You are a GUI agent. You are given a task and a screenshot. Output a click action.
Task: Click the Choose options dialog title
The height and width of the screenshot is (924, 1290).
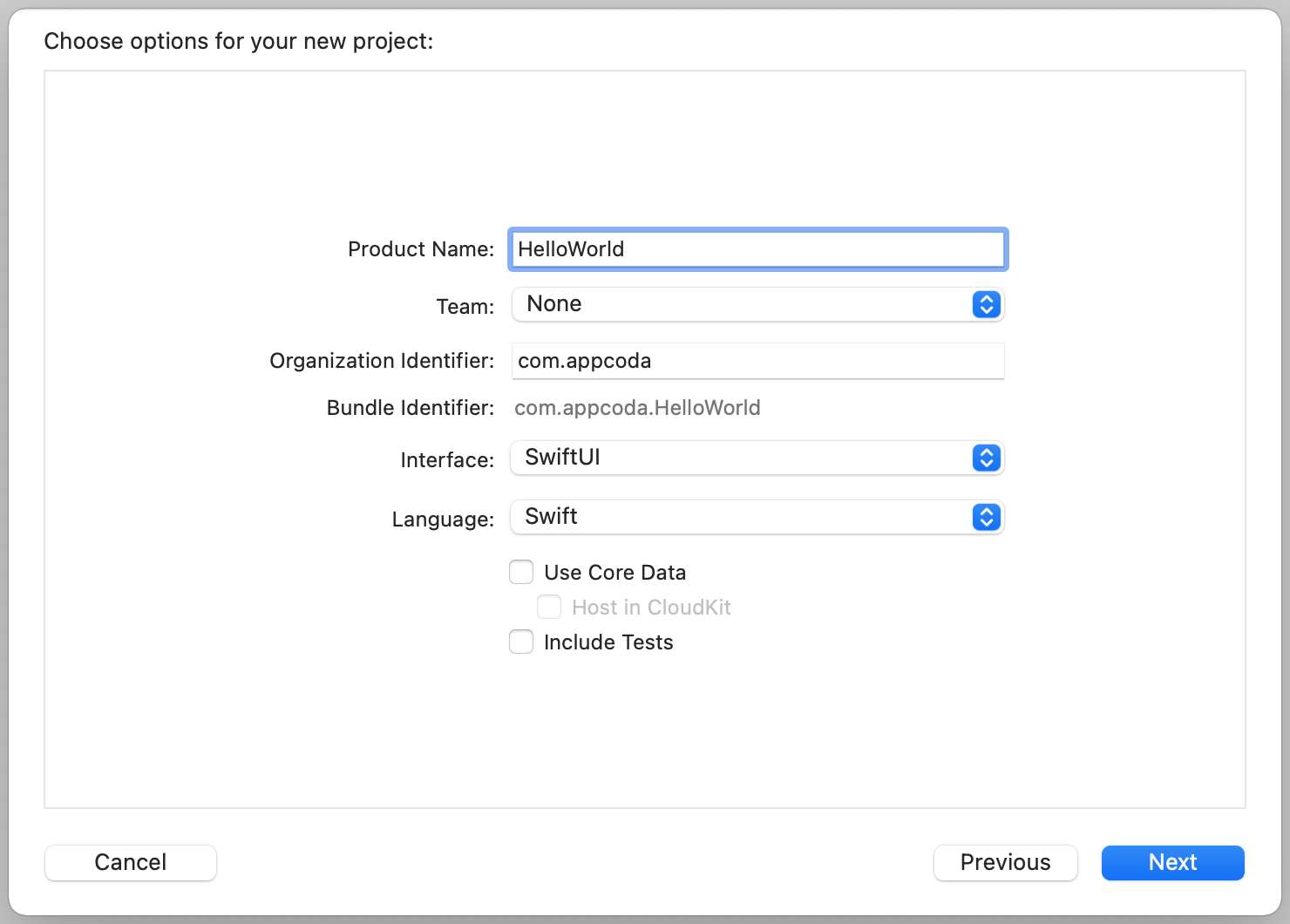238,41
